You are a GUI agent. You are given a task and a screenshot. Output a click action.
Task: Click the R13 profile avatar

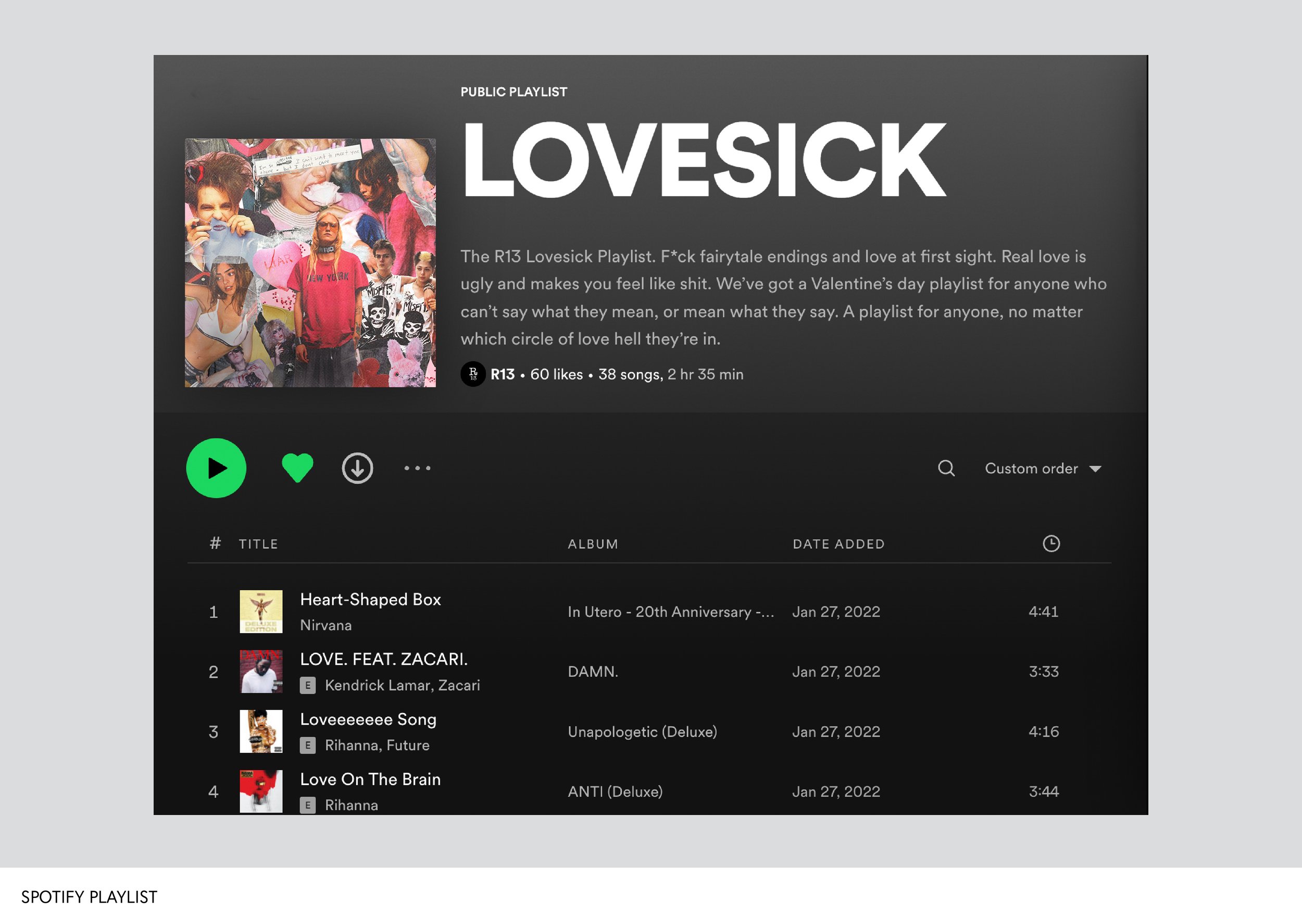coord(473,374)
